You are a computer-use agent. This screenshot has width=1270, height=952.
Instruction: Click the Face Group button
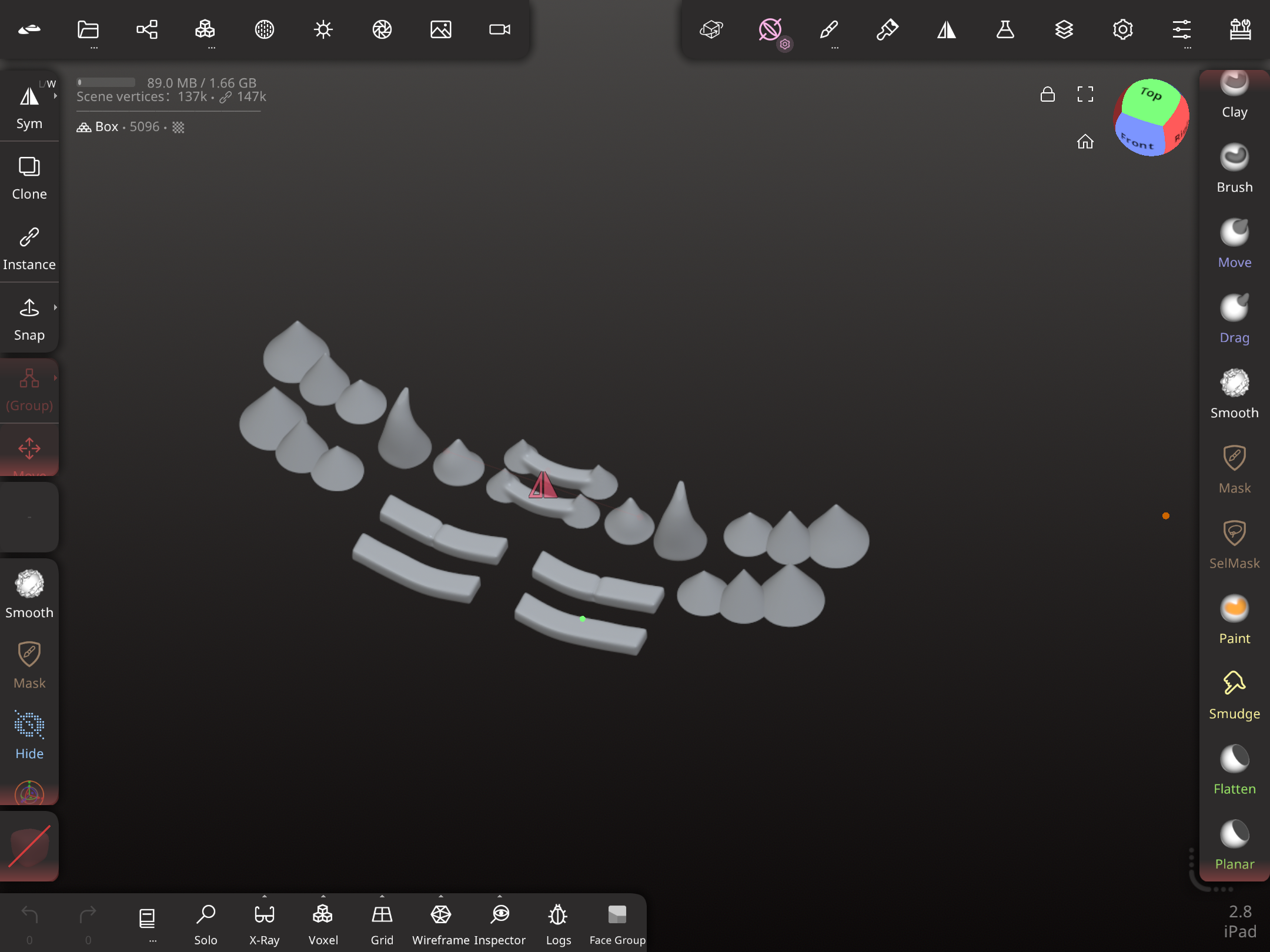(617, 924)
